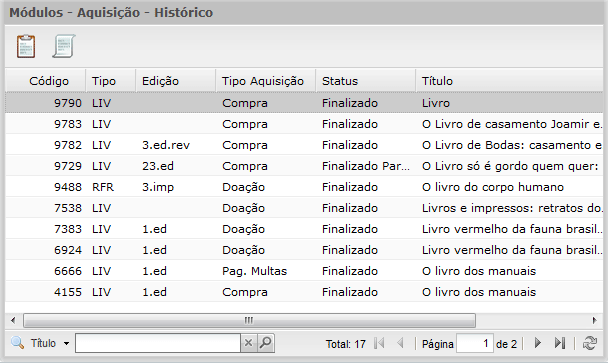The height and width of the screenshot is (363, 608).
Task: Refresh the grid with reload icon
Action: coord(590,343)
